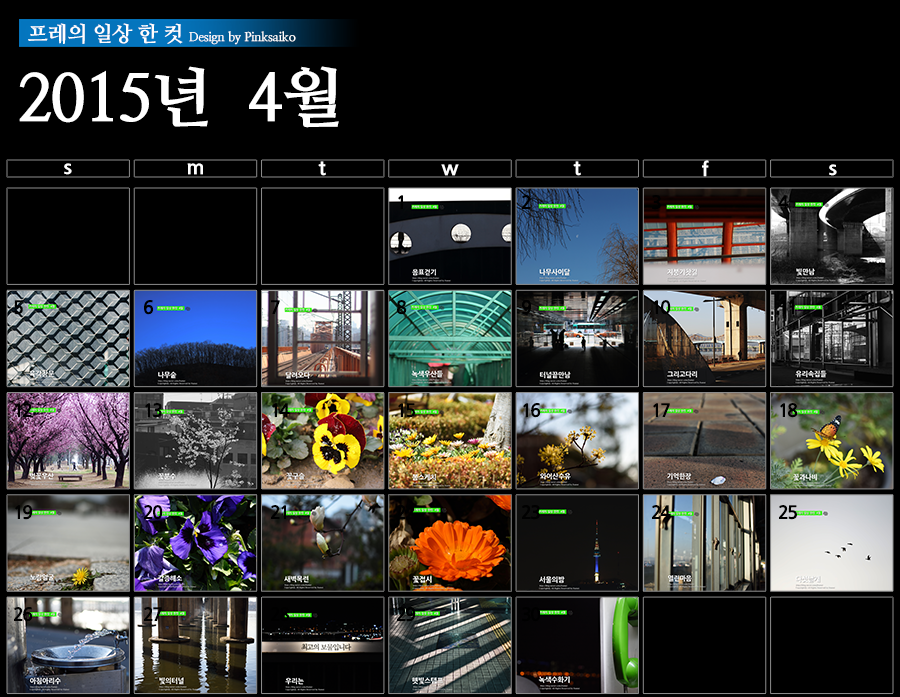
Task: Click the '프레의 일상 한 컷' blue banner
Action: click(x=185, y=34)
